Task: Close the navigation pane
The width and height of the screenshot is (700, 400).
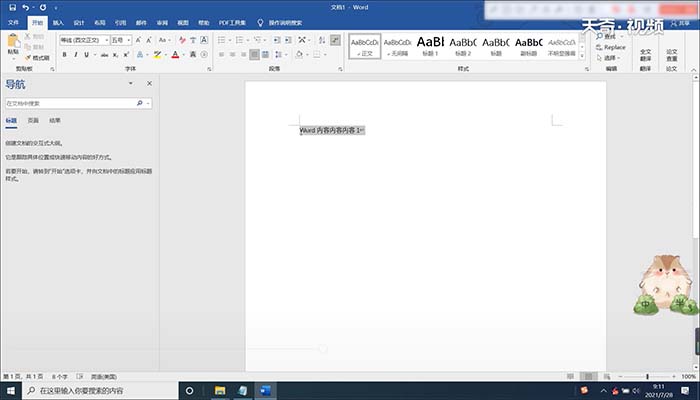Action: click(x=150, y=83)
